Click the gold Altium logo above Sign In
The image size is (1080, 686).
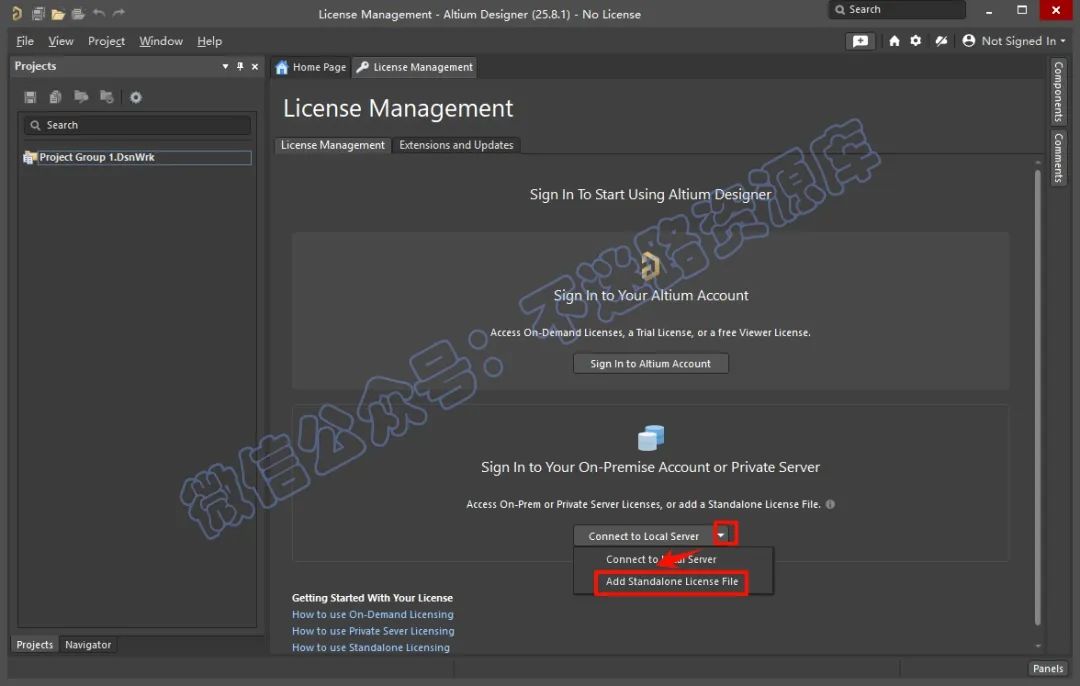650,266
